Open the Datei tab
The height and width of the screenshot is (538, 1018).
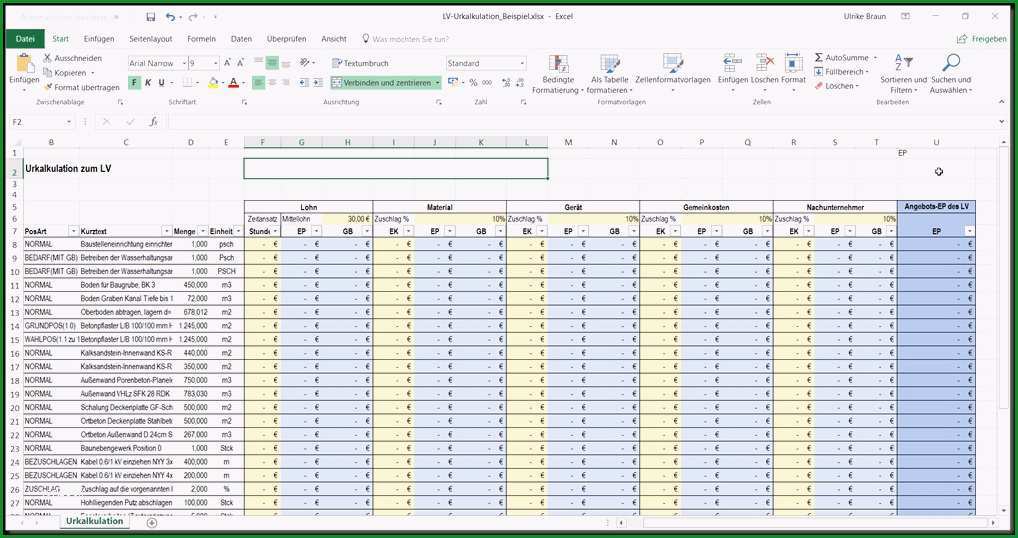coord(25,39)
